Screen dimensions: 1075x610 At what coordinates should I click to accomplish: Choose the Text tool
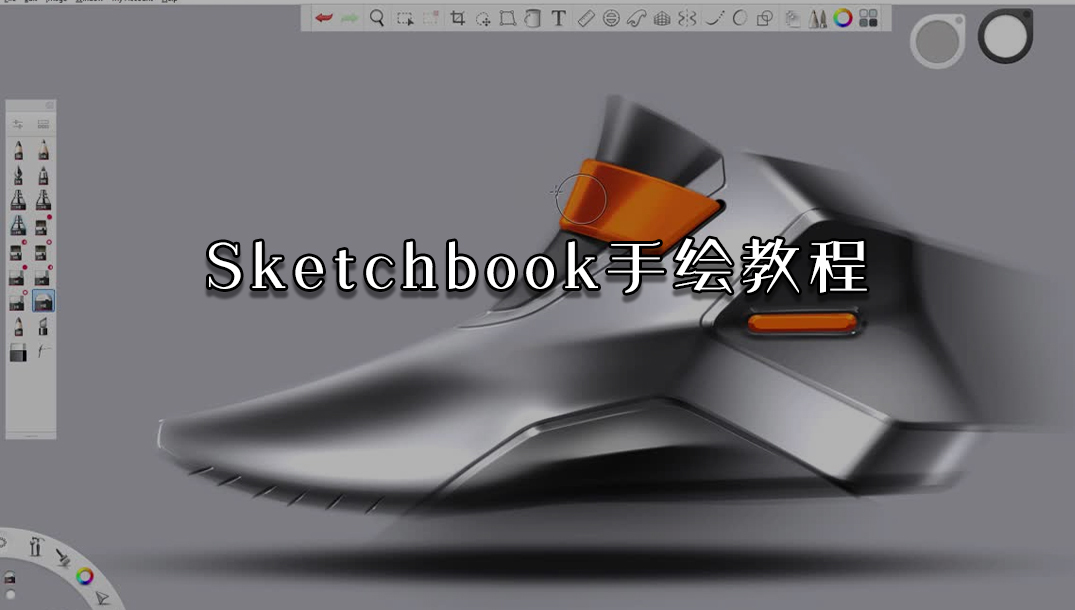click(x=558, y=18)
